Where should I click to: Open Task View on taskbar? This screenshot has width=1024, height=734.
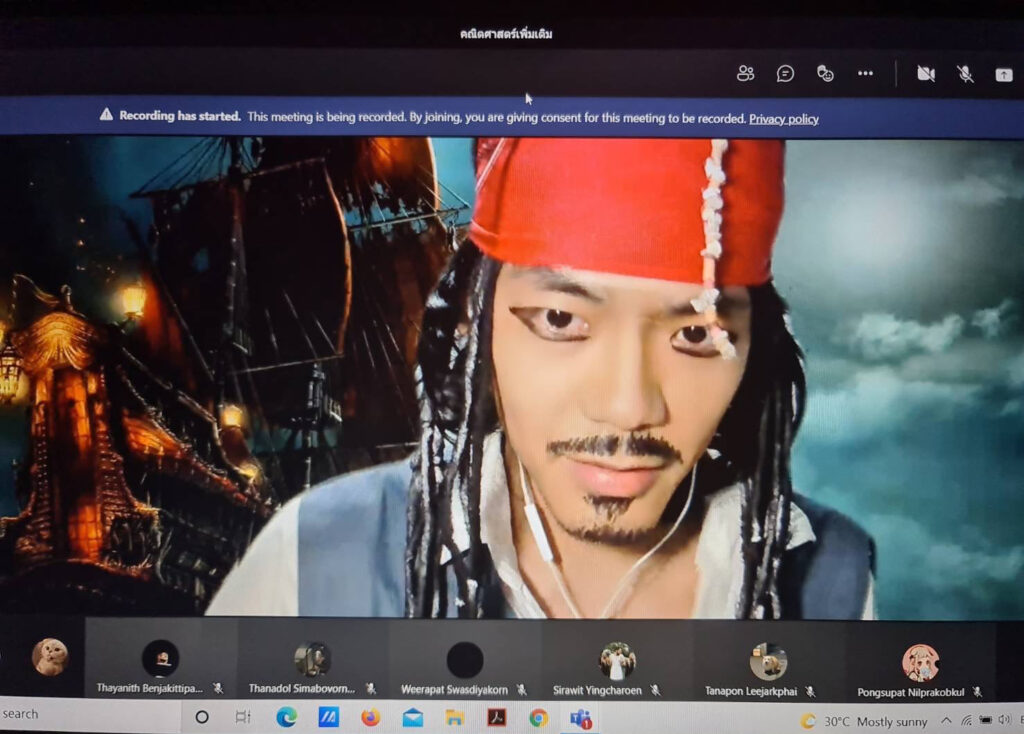(243, 717)
